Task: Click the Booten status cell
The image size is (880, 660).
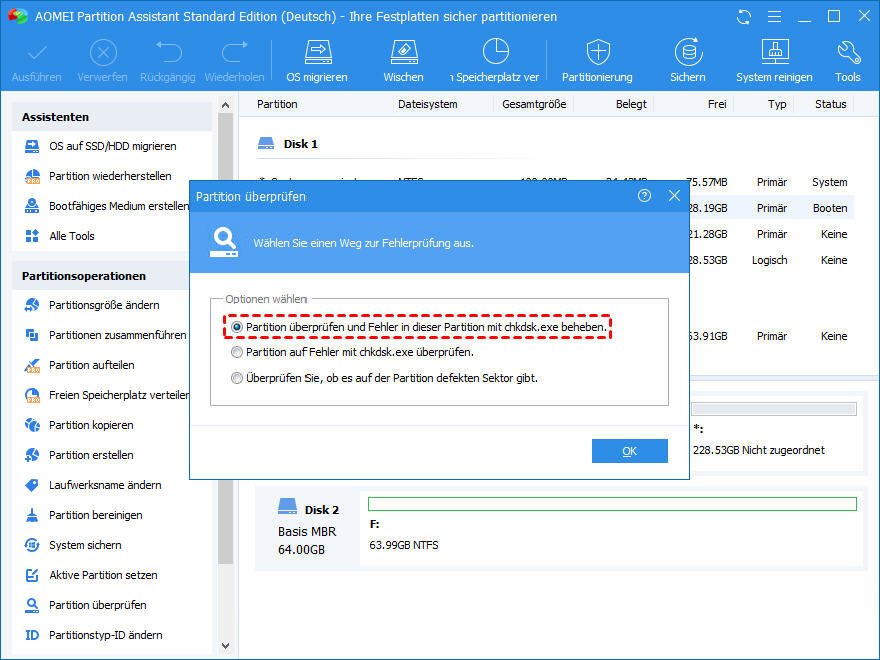Action: [830, 208]
